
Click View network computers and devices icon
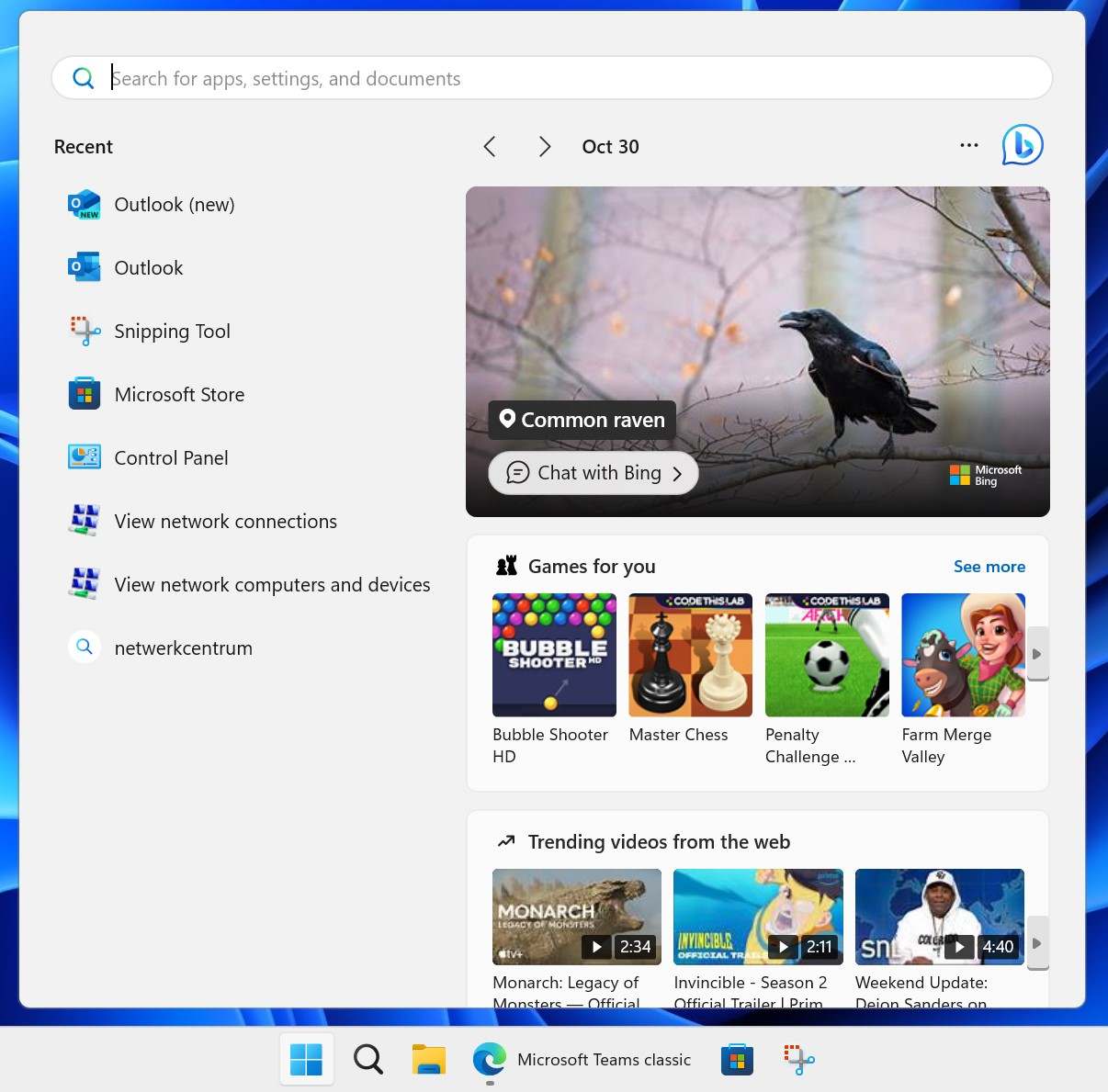pos(85,584)
